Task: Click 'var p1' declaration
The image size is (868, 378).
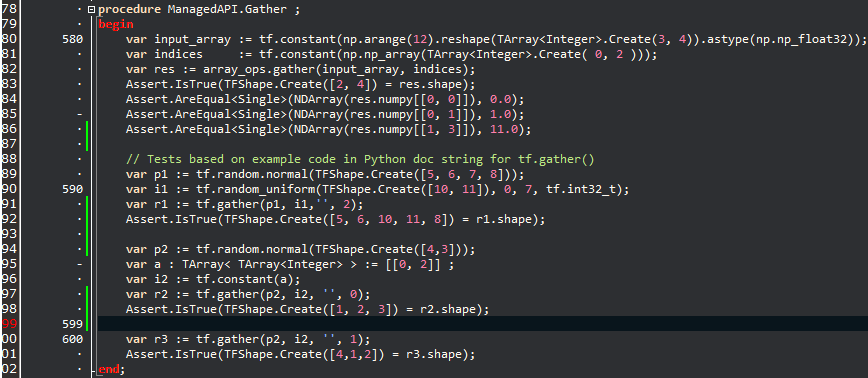Action: pos(147,174)
